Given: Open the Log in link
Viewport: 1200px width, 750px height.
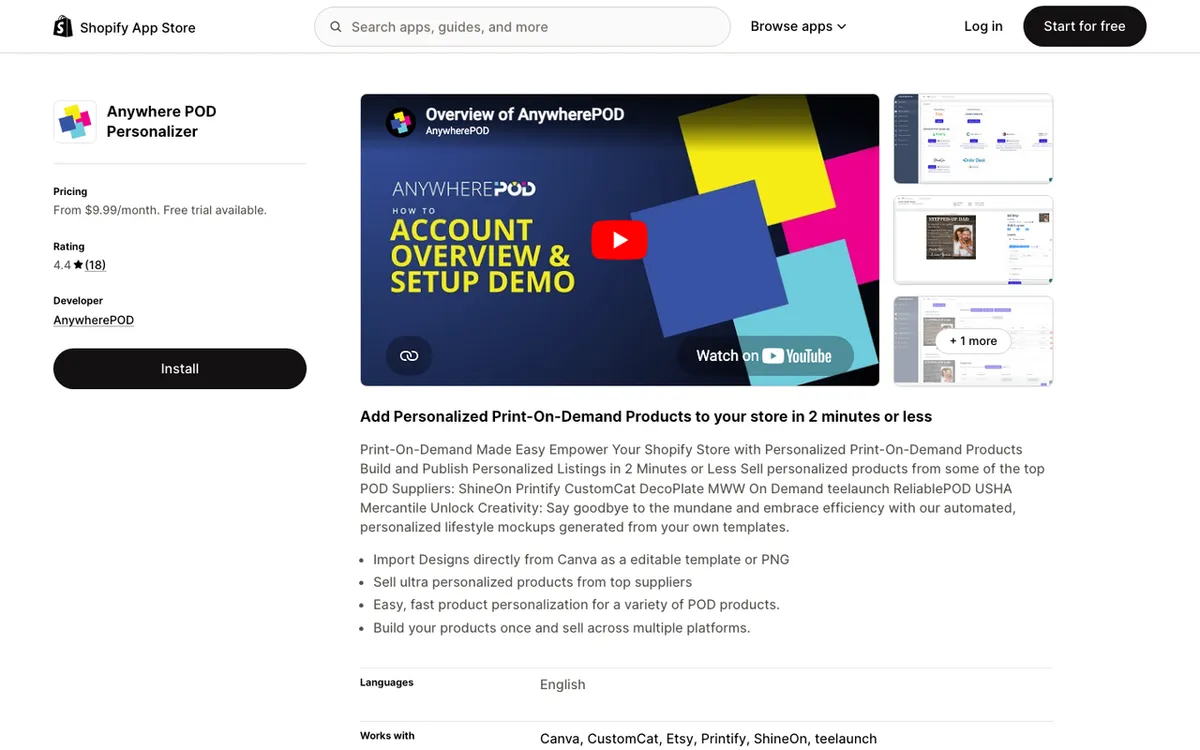Looking at the screenshot, I should point(983,27).
